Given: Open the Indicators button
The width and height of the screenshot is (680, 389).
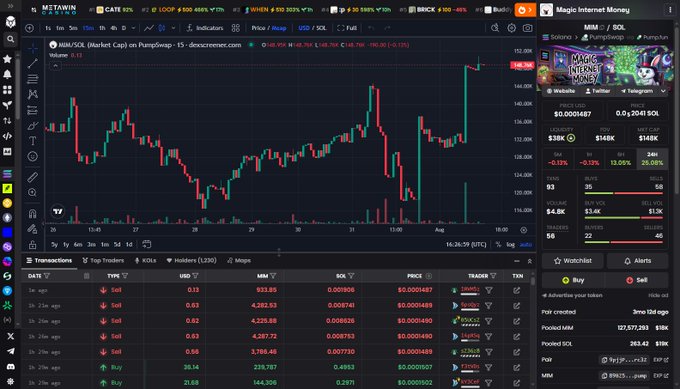Looking at the screenshot, I should pyautogui.click(x=205, y=28).
